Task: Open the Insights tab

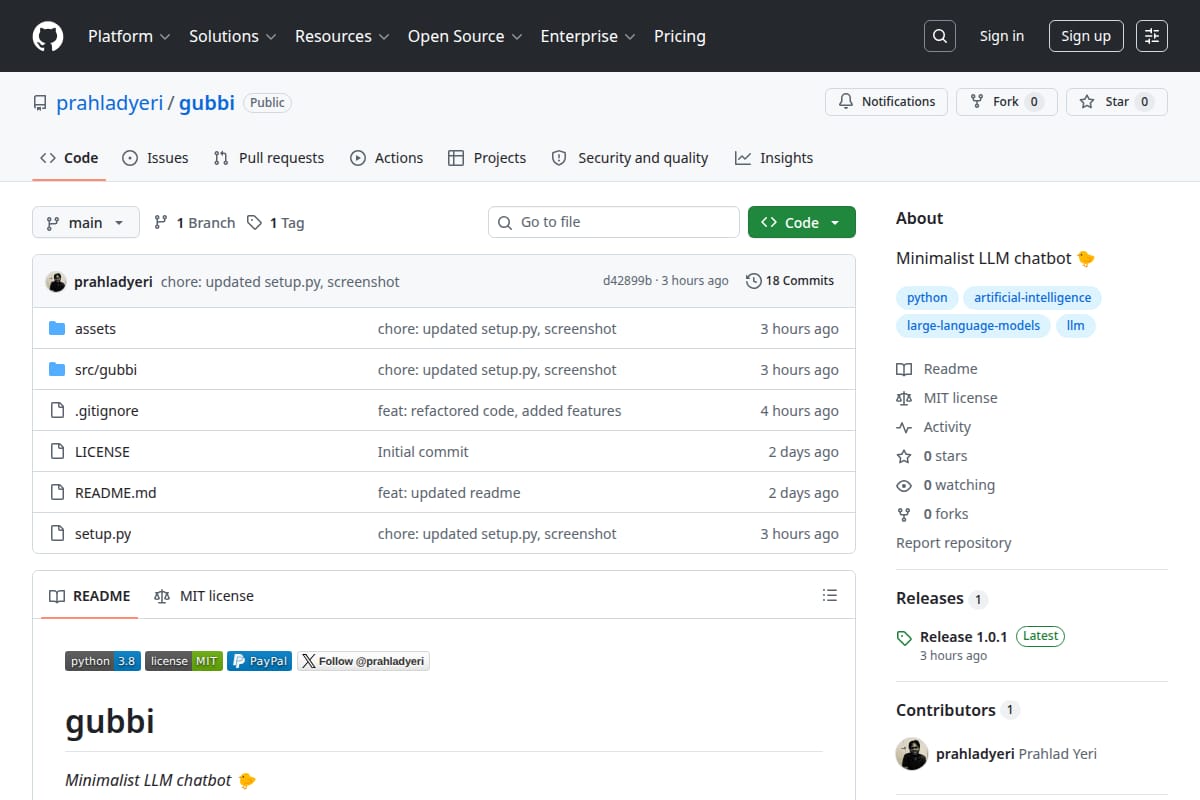Action: point(774,158)
